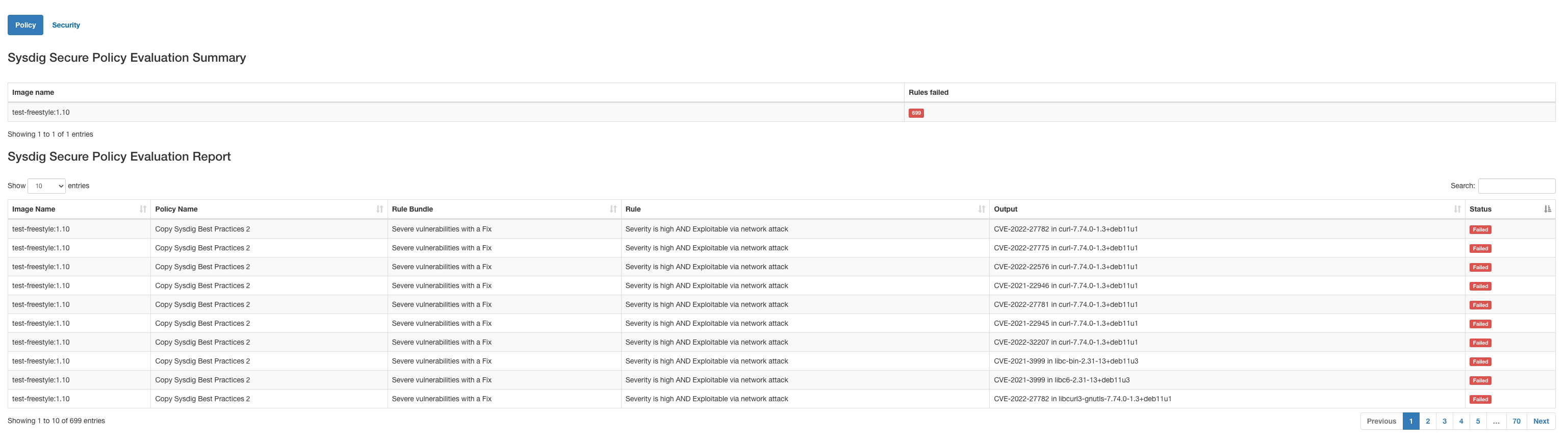This screenshot has height=442, width=1568.
Task: Go to pagination page 3
Action: [x=1445, y=421]
